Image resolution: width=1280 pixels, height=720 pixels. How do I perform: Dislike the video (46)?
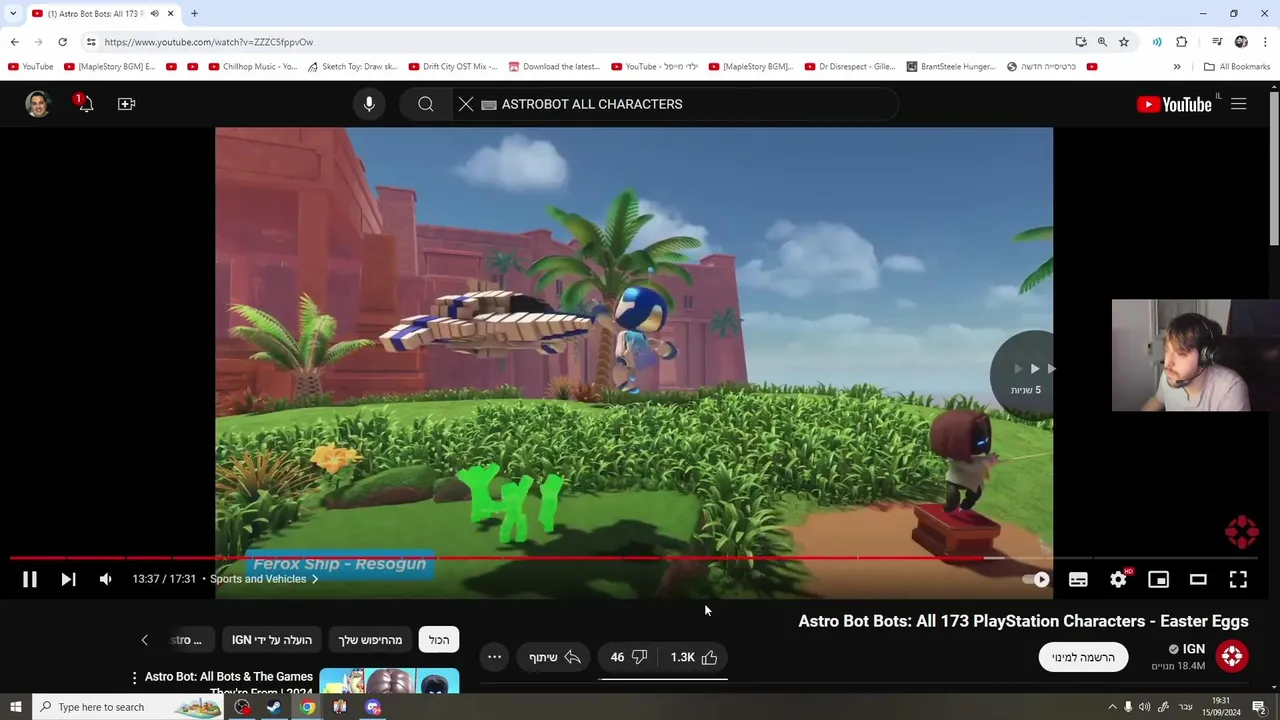coord(629,657)
